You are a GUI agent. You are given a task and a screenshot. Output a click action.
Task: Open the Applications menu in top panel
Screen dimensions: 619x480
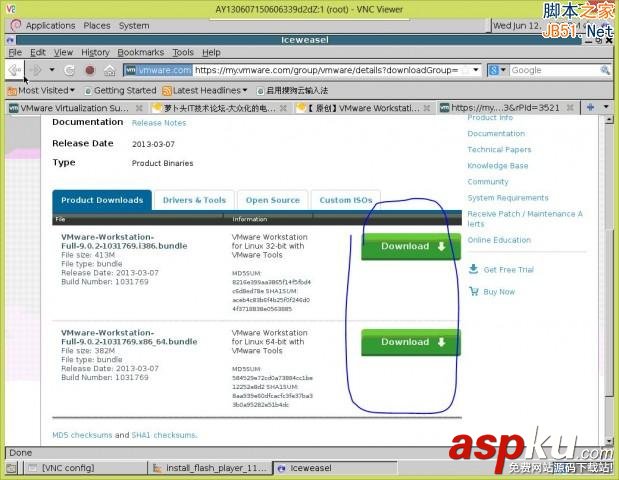[x=50, y=26]
